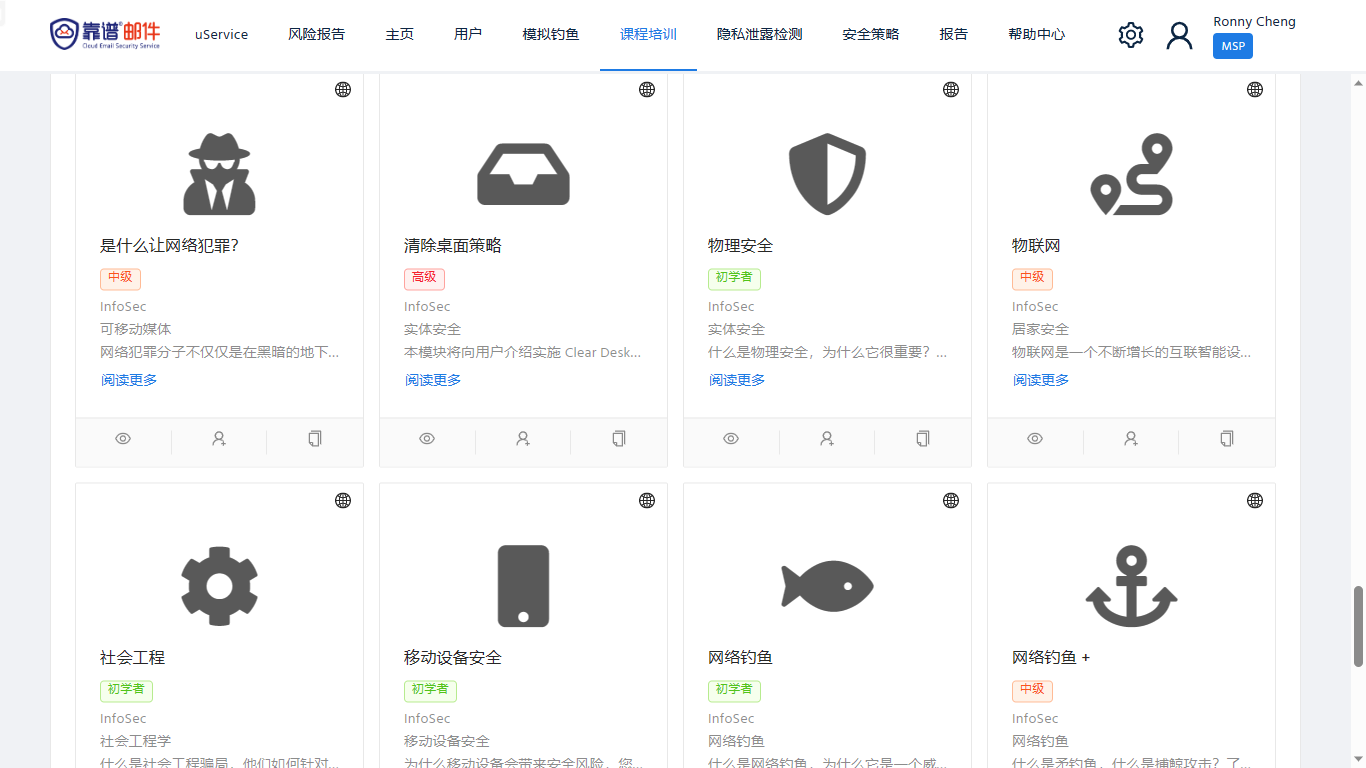
Task: Duplicate the 物理安全 course with the copy icon
Action: tap(922, 438)
